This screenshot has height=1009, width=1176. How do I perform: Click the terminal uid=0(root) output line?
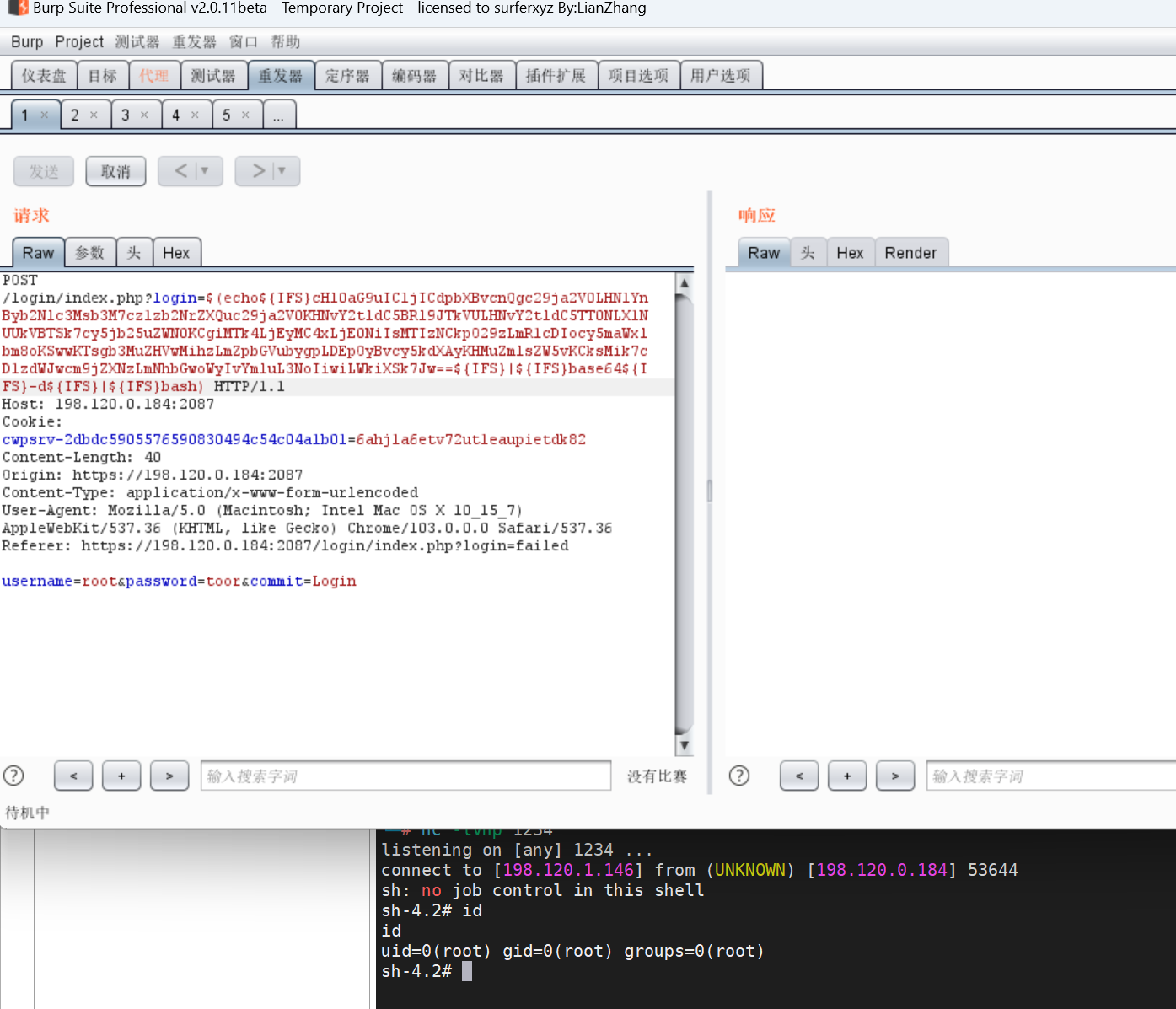point(572,951)
